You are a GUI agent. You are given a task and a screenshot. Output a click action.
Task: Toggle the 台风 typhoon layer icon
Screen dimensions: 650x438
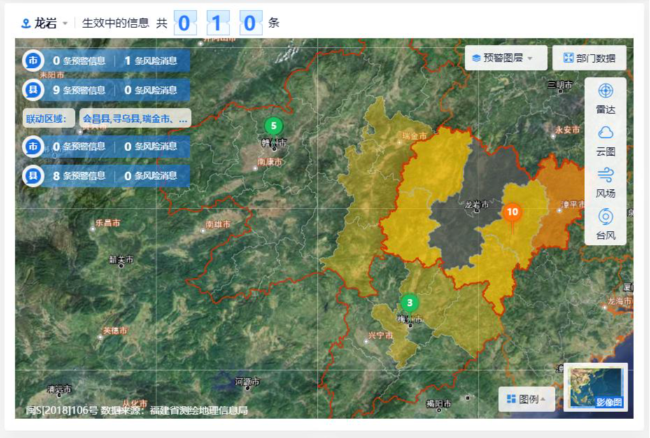pyautogui.click(x=605, y=225)
